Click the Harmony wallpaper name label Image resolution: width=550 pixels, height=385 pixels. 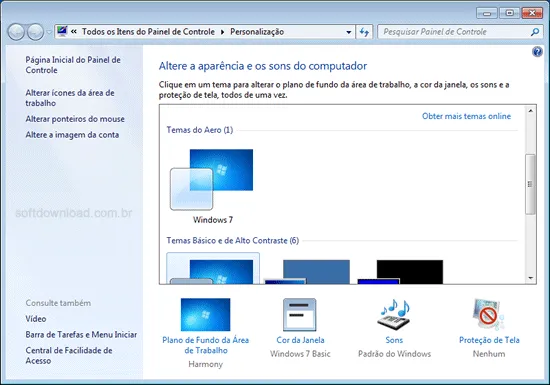[206, 364]
